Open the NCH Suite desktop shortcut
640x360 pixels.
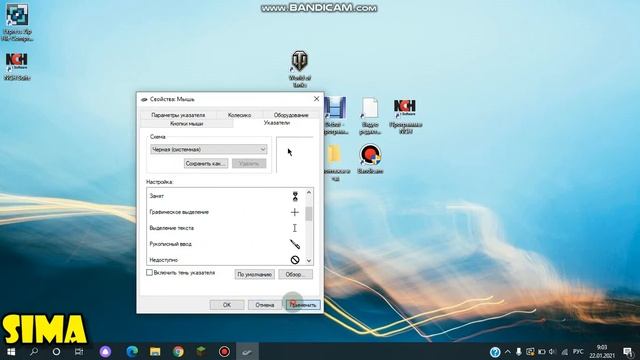17,66
